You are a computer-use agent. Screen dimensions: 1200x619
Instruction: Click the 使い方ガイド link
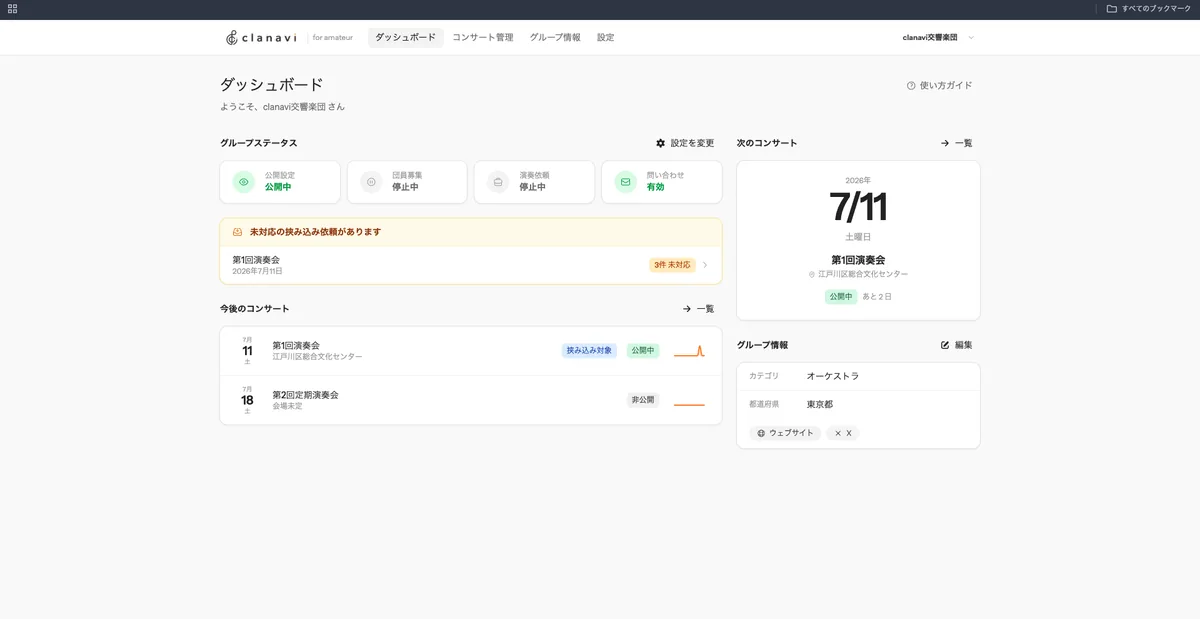pyautogui.click(x=939, y=86)
